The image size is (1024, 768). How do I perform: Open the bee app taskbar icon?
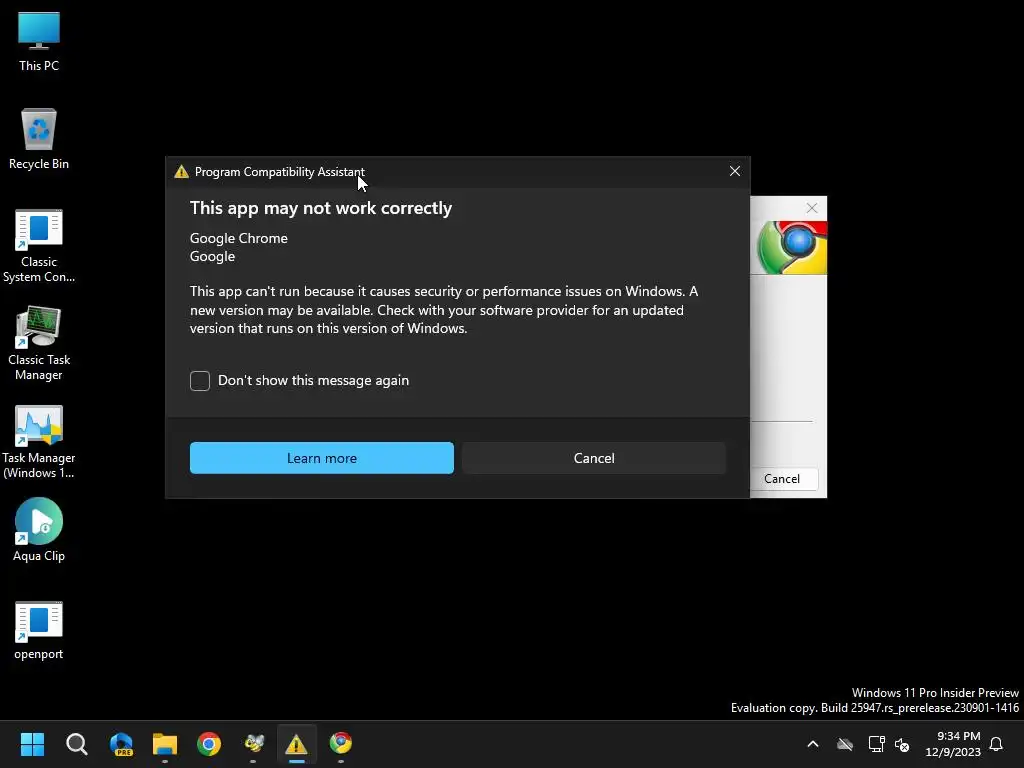click(253, 744)
